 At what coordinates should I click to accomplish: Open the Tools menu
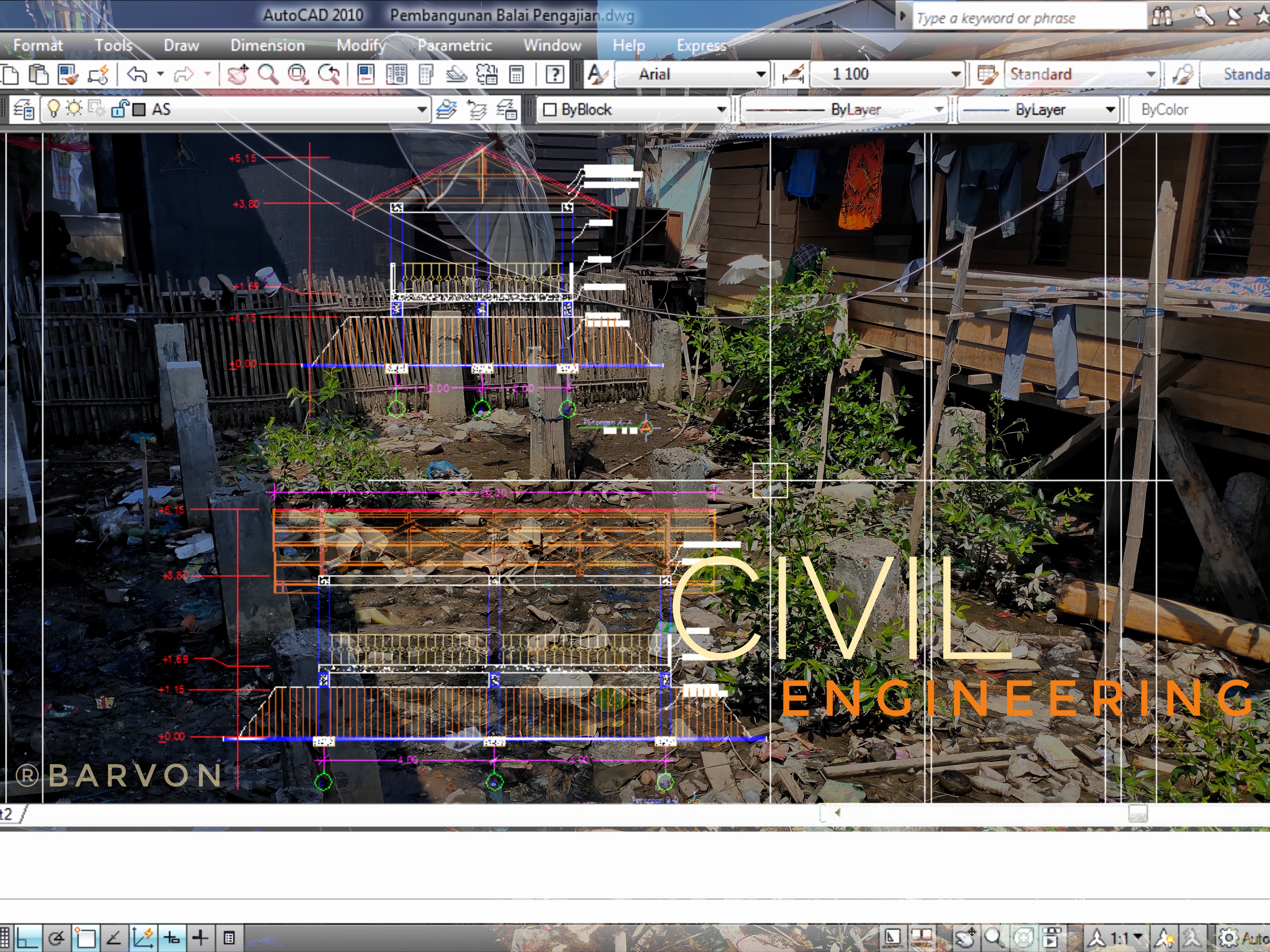coord(113,45)
